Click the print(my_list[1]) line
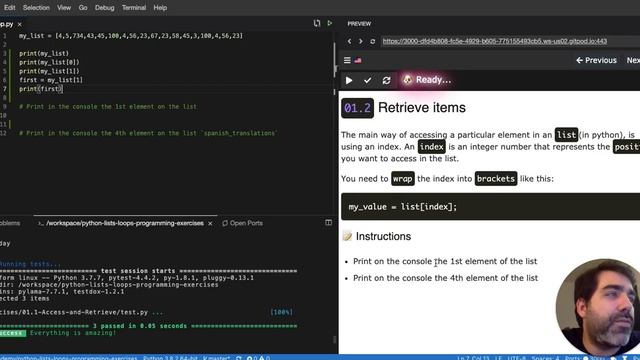This screenshot has height=360, width=640. coord(49,71)
